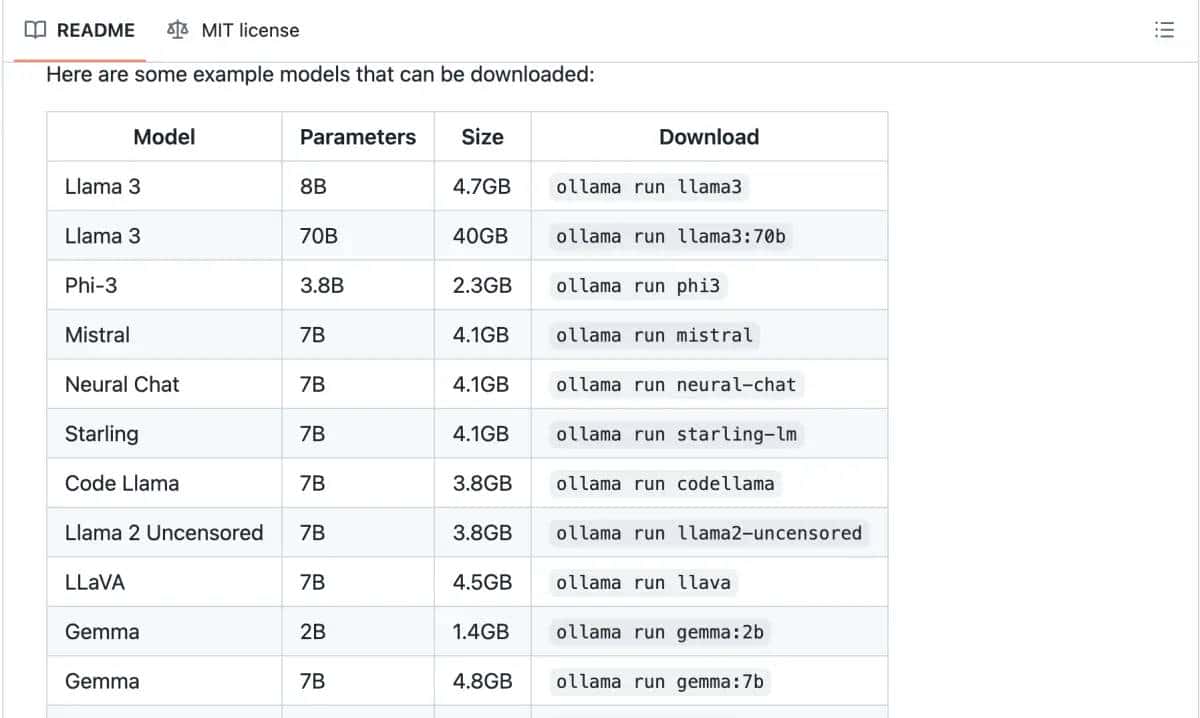Switch to the README tab label
Screen dimensions: 1200x718
point(95,30)
